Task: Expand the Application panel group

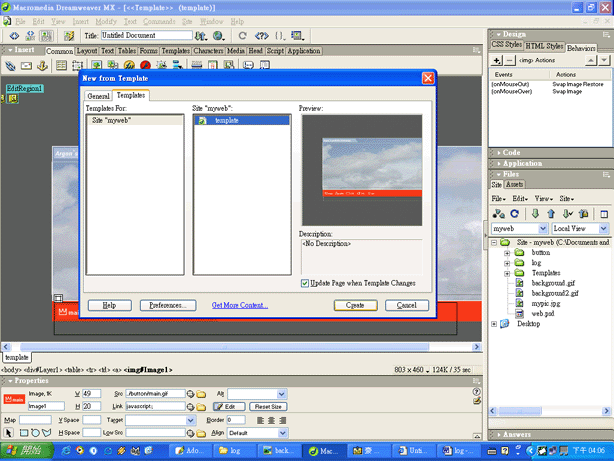Action: click(x=522, y=163)
